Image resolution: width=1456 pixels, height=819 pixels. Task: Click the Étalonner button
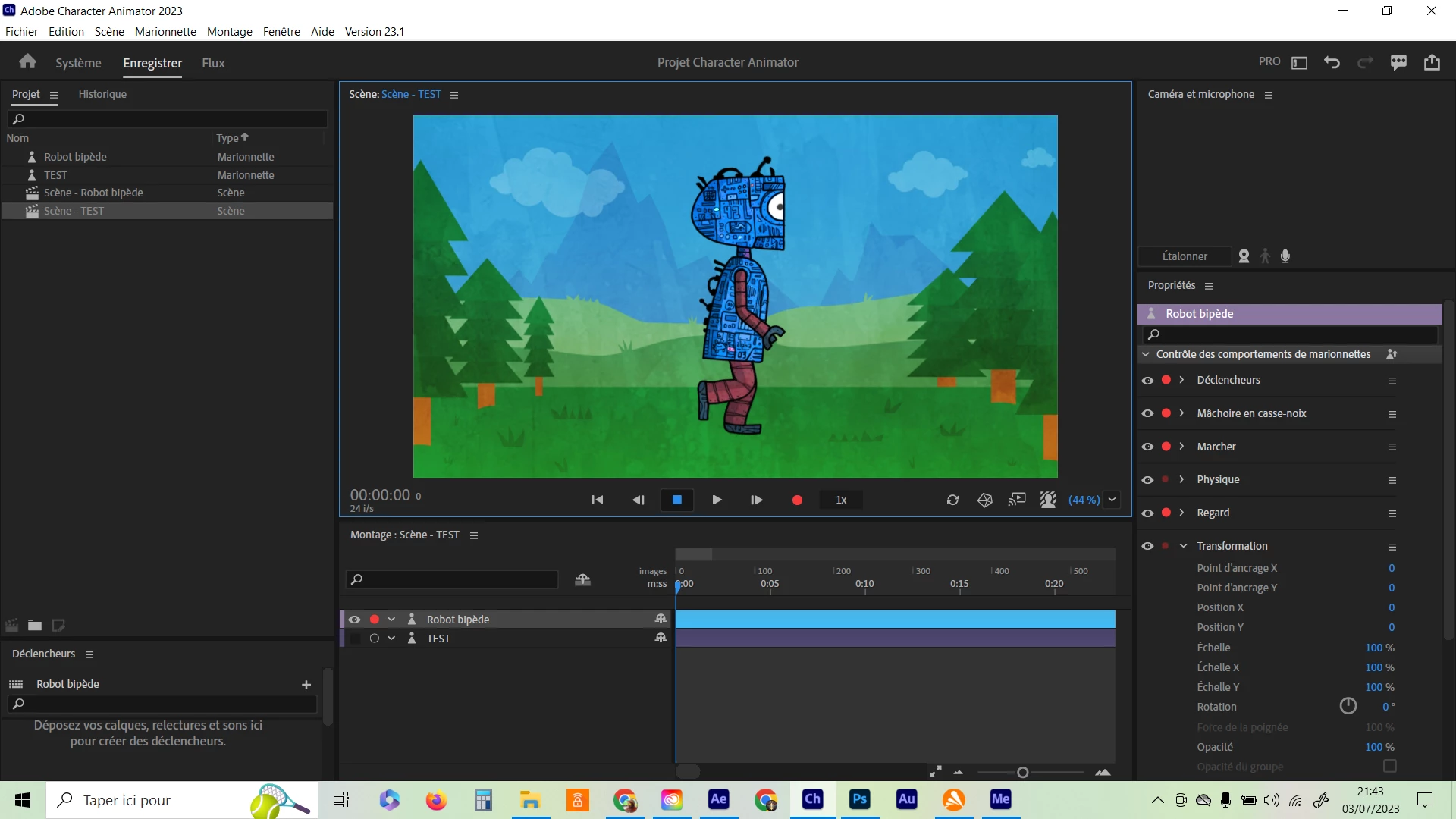click(1184, 256)
